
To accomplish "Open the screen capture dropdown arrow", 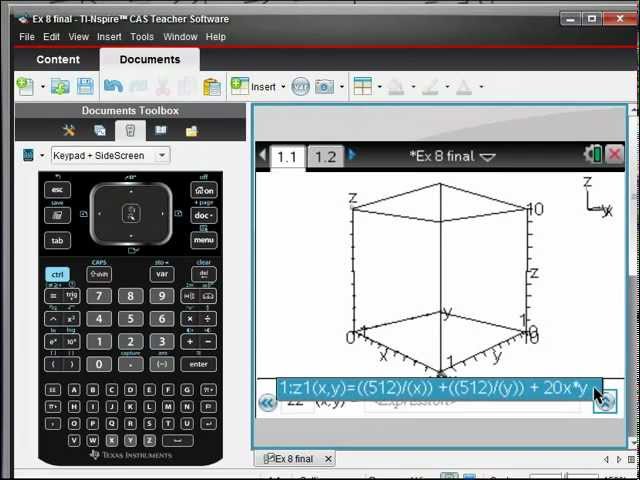I will tap(342, 87).
